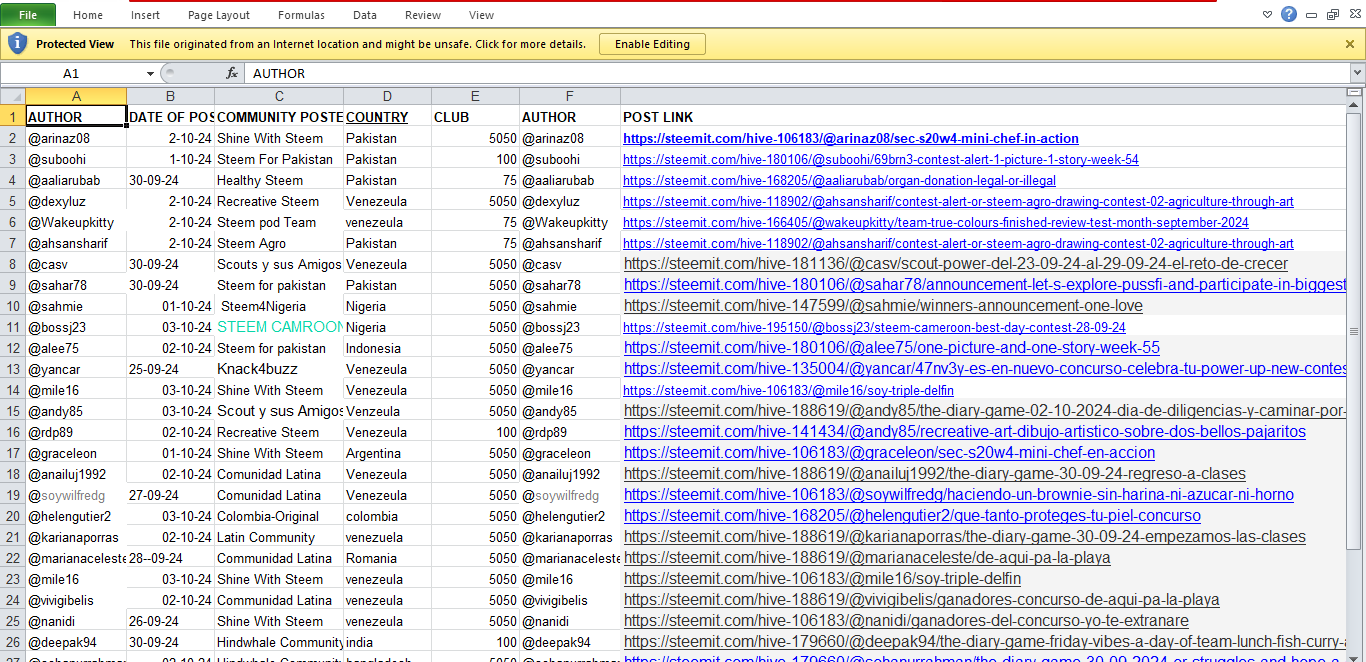Viewport: 1366px width, 662px height.
Task: Select the Steem pod Team cell
Action: click(x=279, y=222)
